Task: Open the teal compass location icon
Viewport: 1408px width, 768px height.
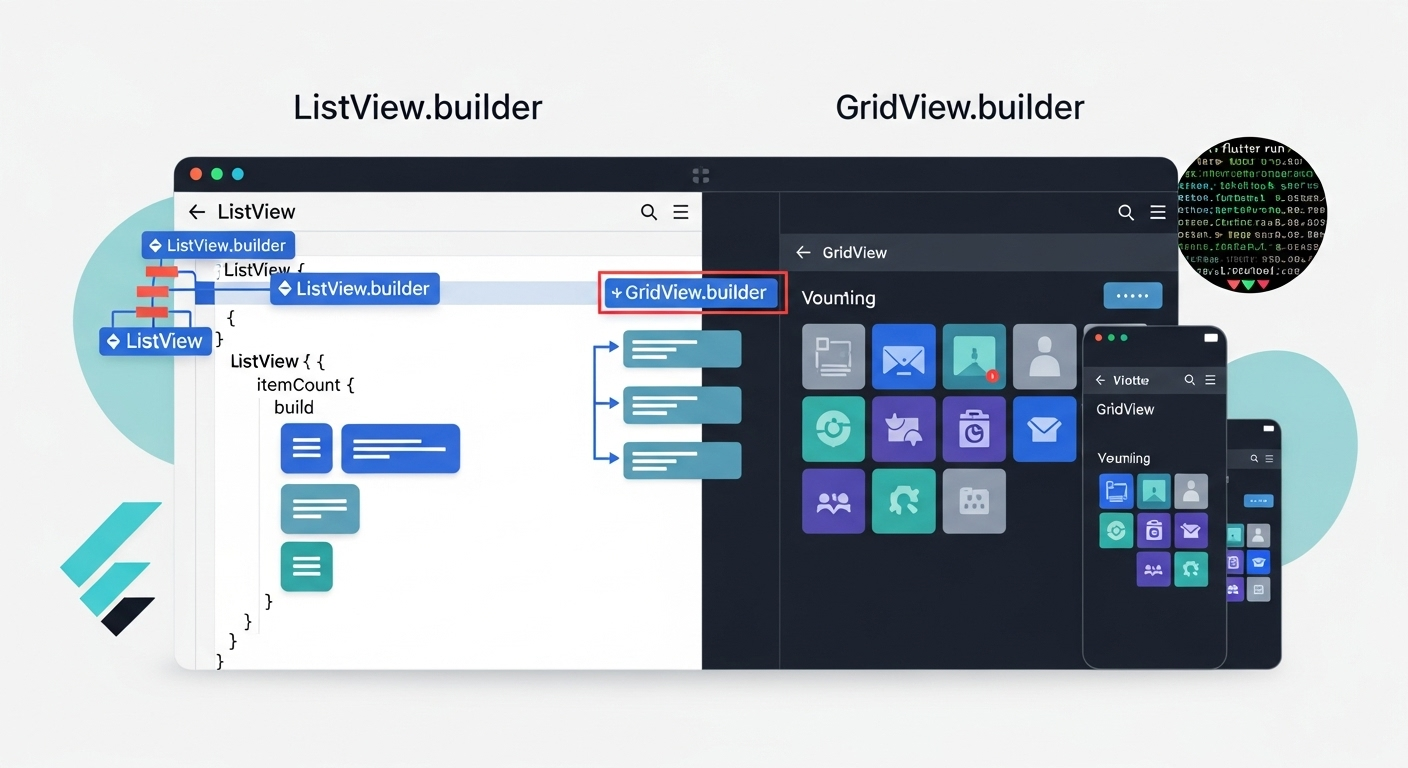Action: pyautogui.click(x=834, y=429)
